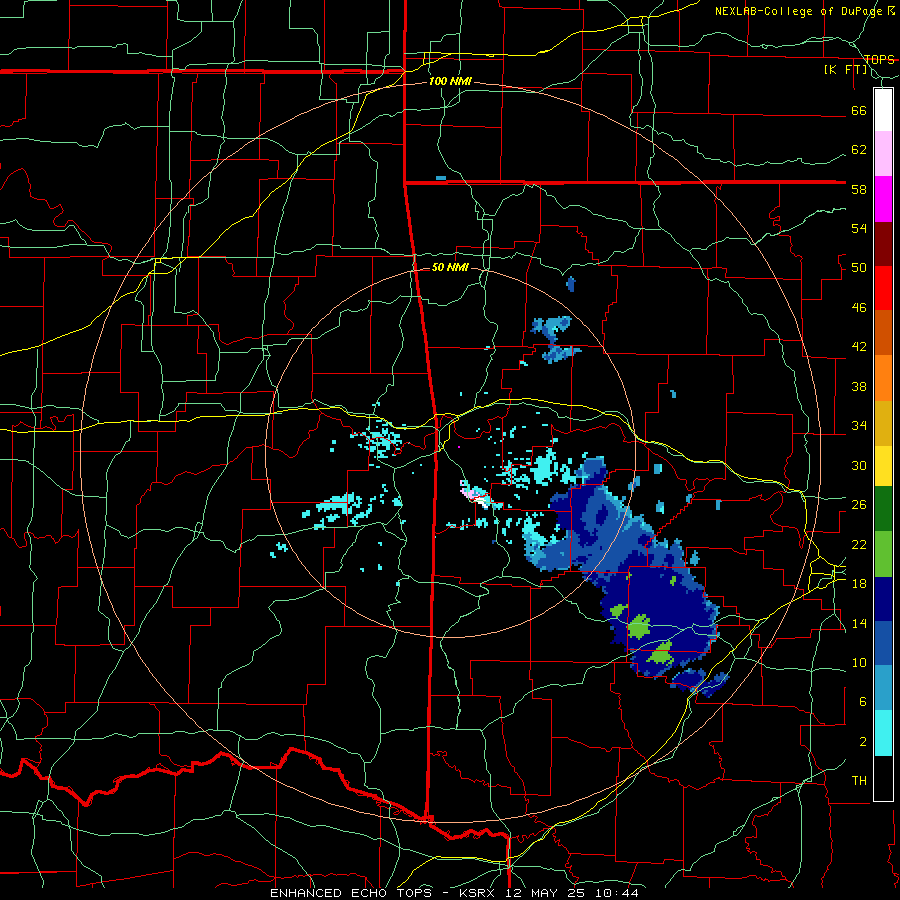The width and height of the screenshot is (900, 900).
Task: Click the 50 NMI range ring label
Action: click(450, 267)
